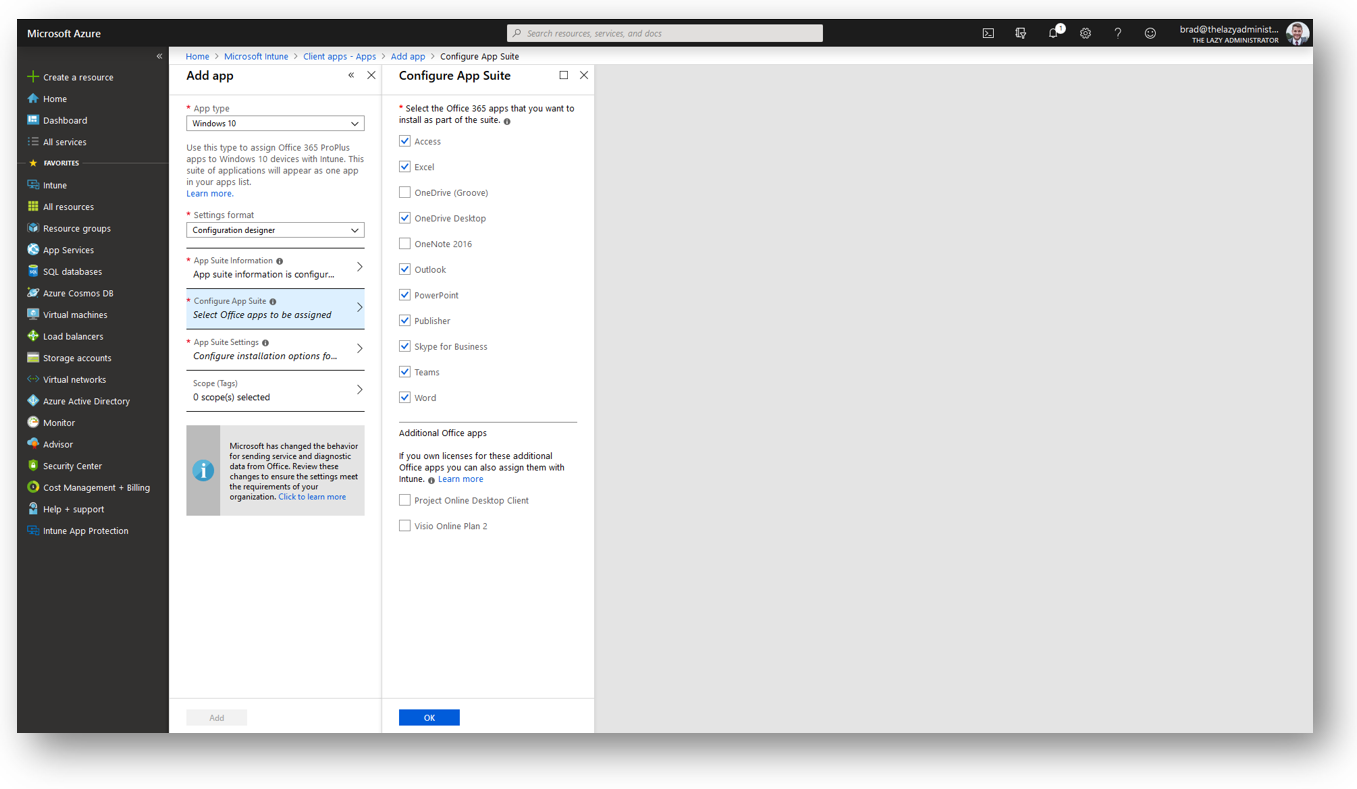Click the Click to learn more link
This screenshot has height=789, width=1357.
[x=312, y=497]
